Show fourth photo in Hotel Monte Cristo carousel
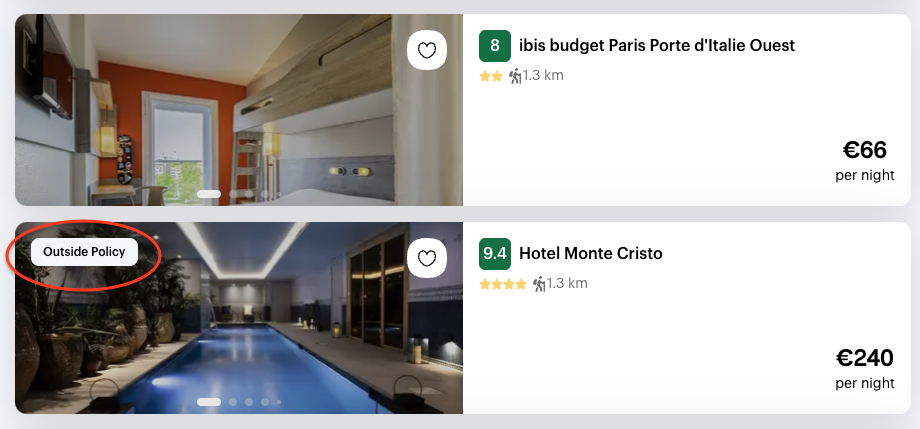Screen dimensions: 920x429 point(265,401)
